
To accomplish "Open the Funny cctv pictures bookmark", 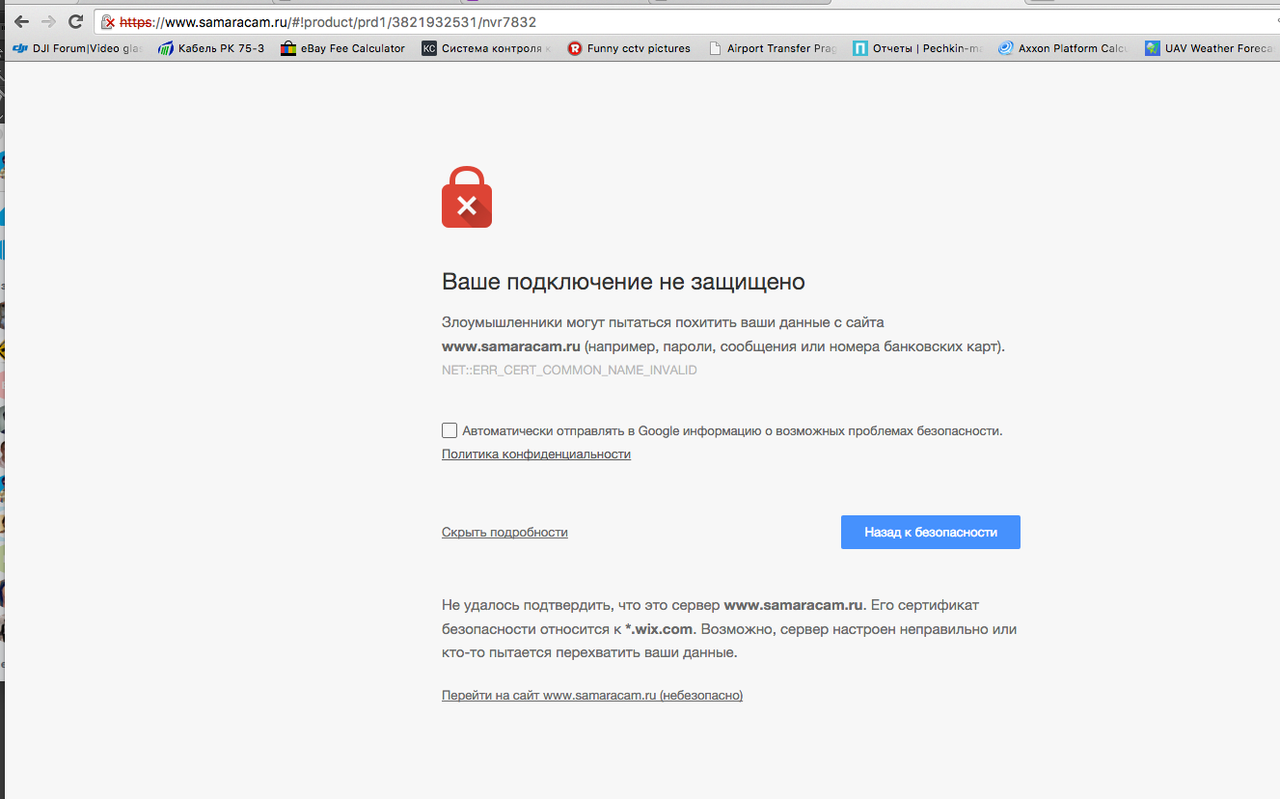I will [x=629, y=48].
